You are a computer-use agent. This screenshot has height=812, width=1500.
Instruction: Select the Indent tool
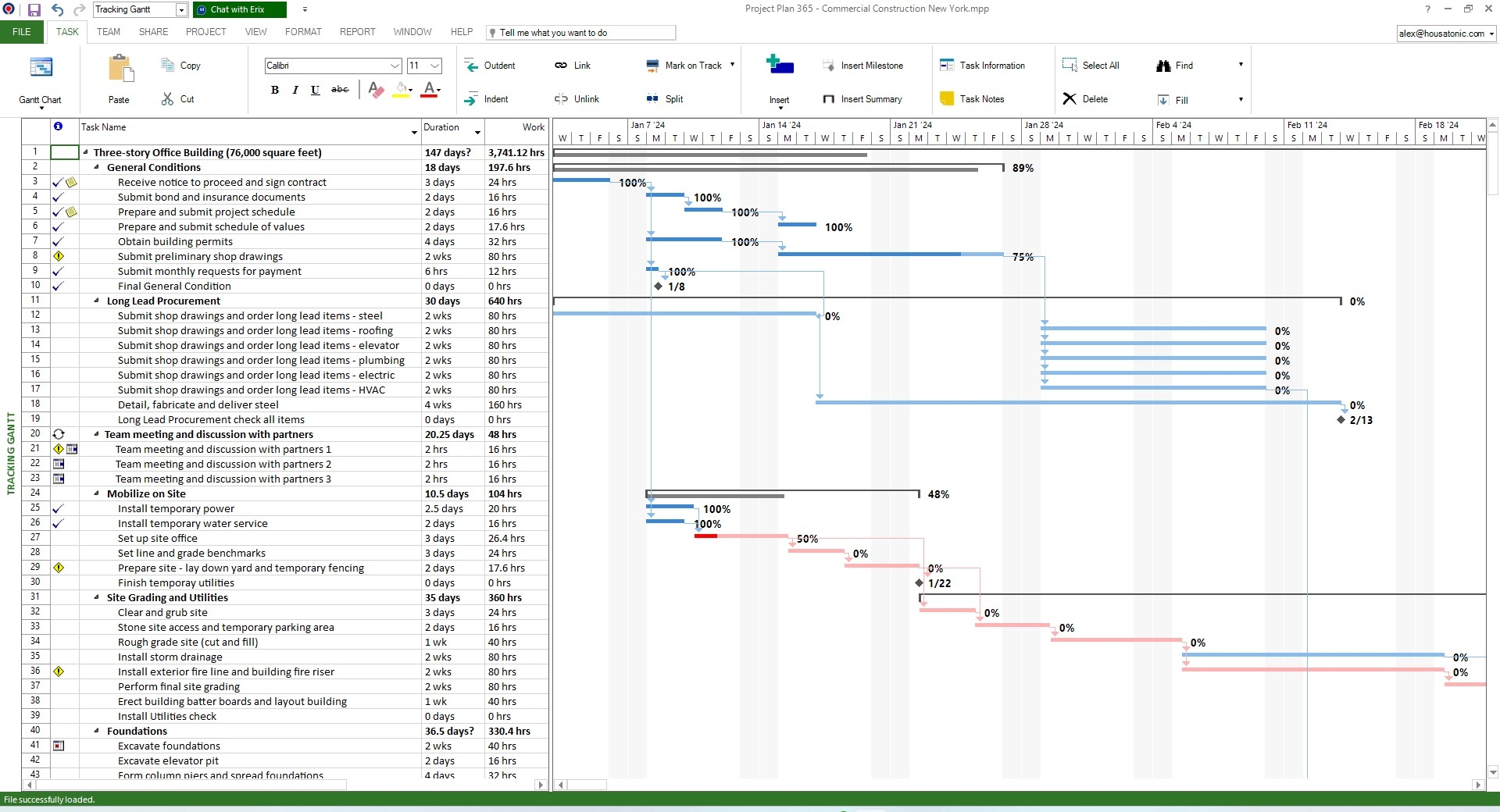[487, 98]
